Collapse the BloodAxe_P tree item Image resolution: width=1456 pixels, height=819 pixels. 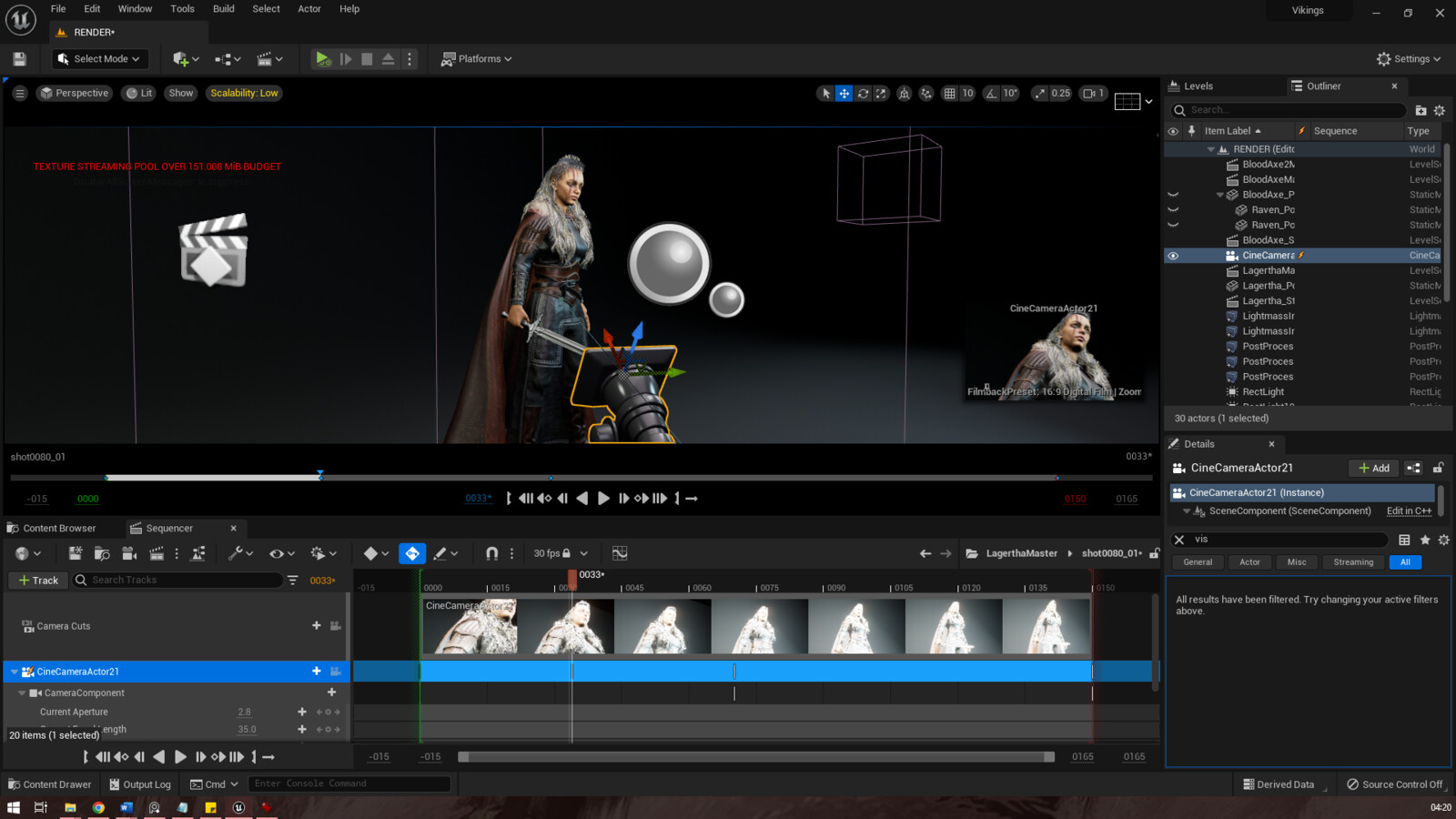tap(1219, 195)
